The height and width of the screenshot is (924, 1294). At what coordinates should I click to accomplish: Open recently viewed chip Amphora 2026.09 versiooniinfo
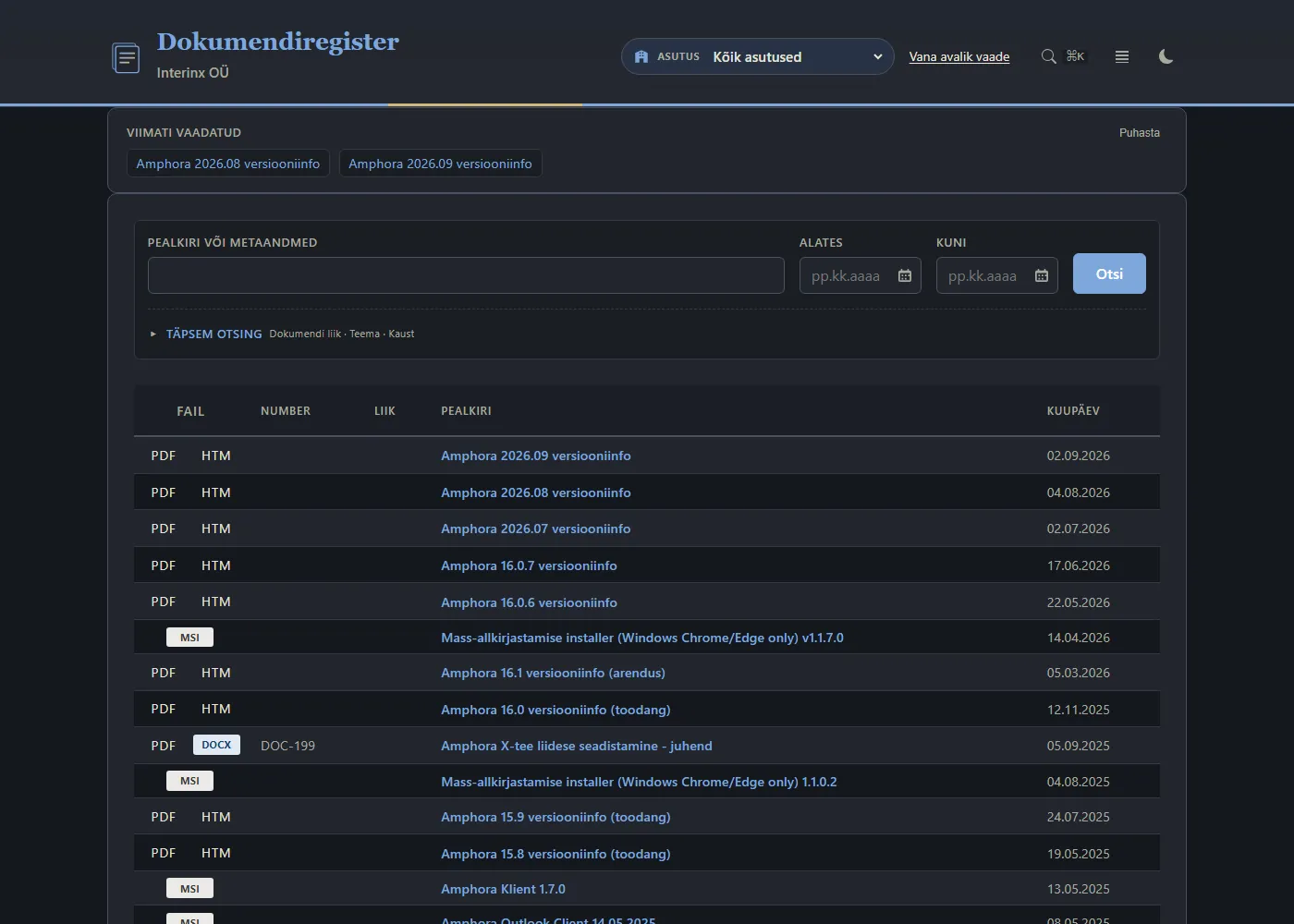(440, 164)
